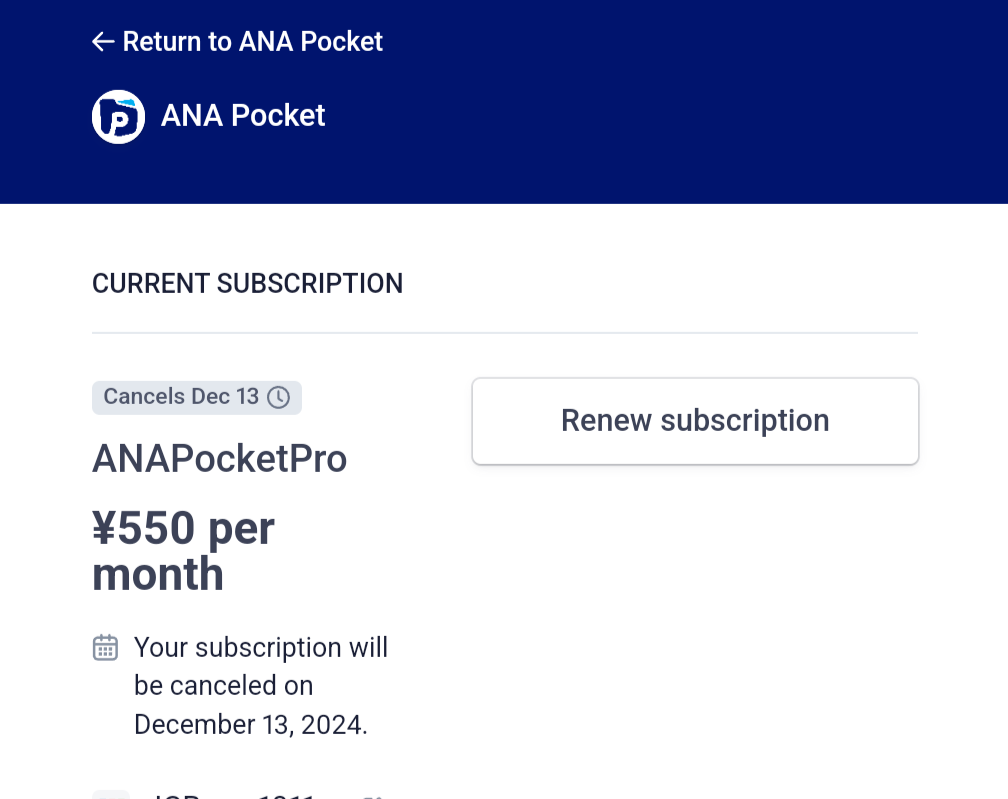Click "Your subscription will" text line
The image size is (1008, 799).
[261, 647]
